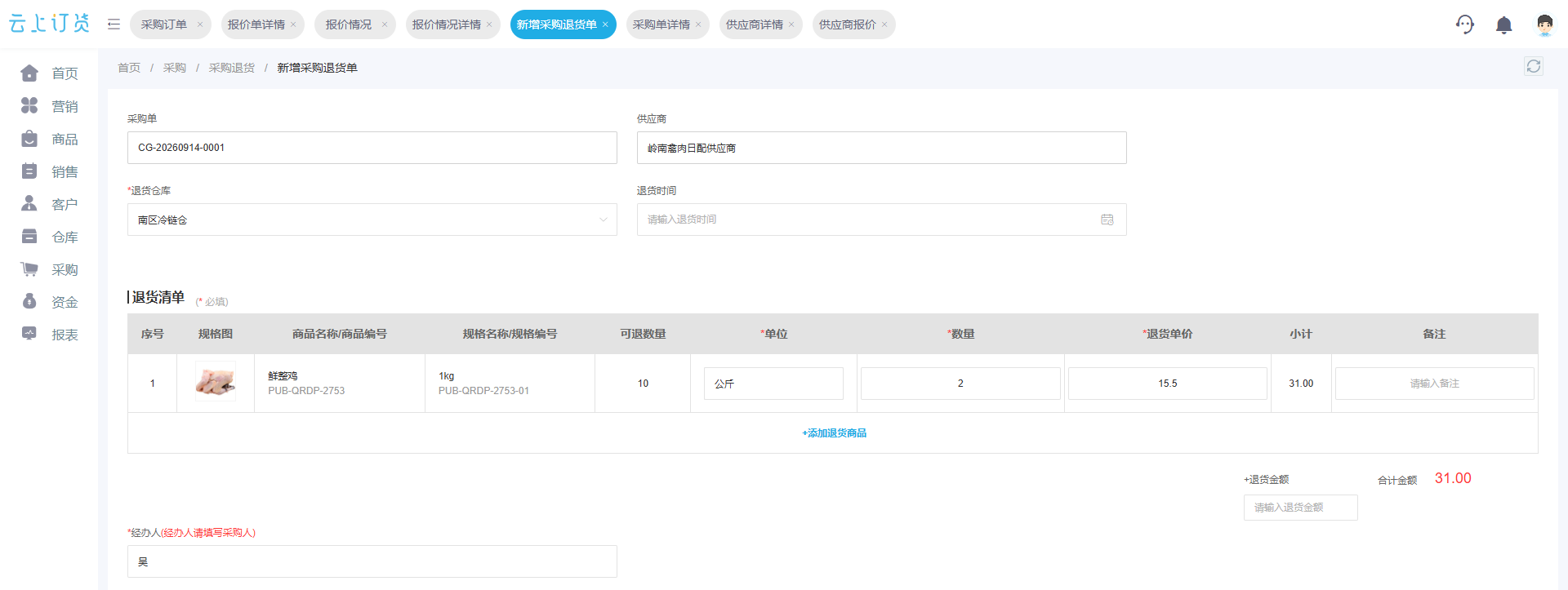Click the 供应商 field

(x=882, y=148)
